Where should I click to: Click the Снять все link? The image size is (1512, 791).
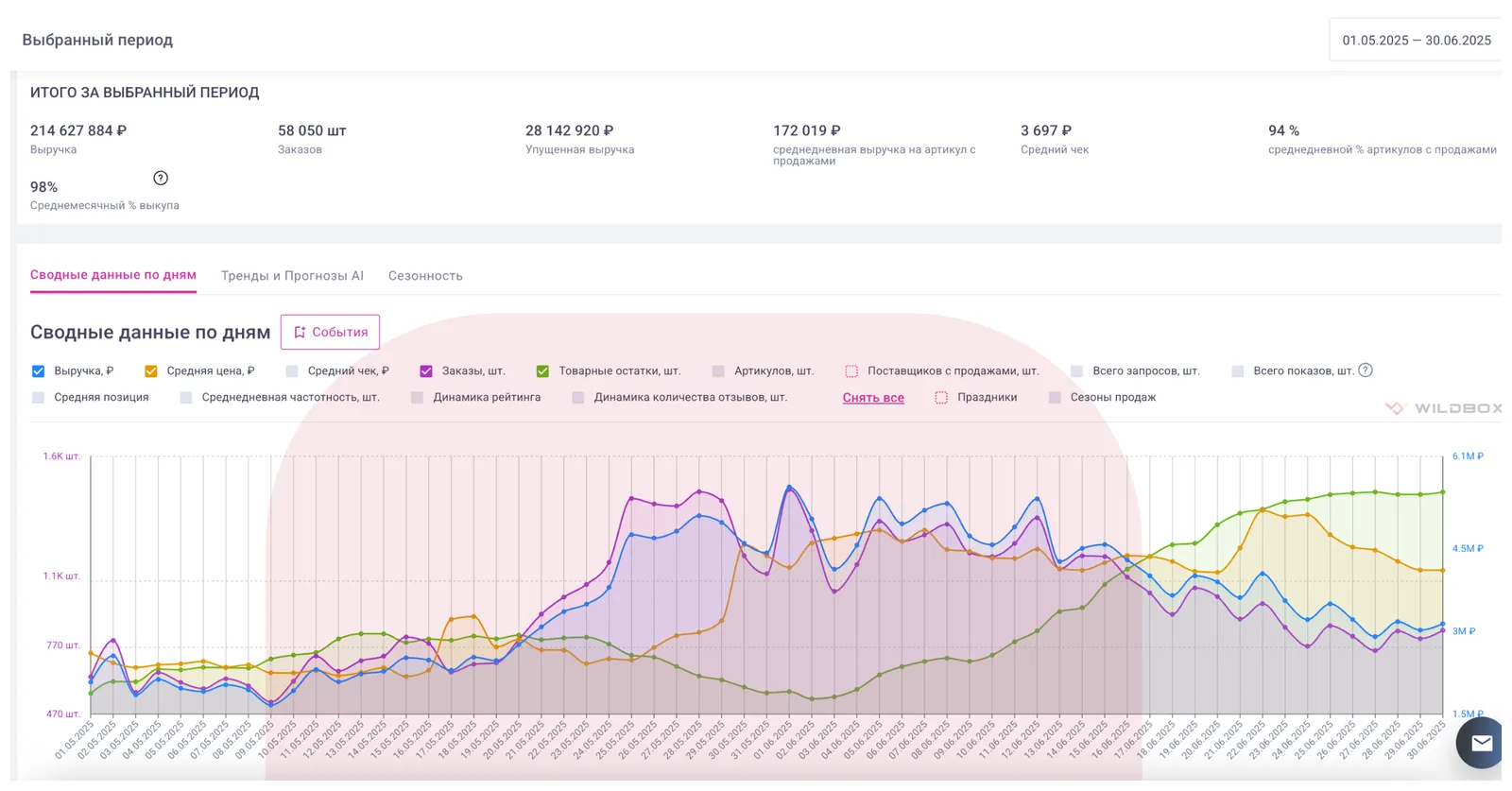pyautogui.click(x=873, y=398)
